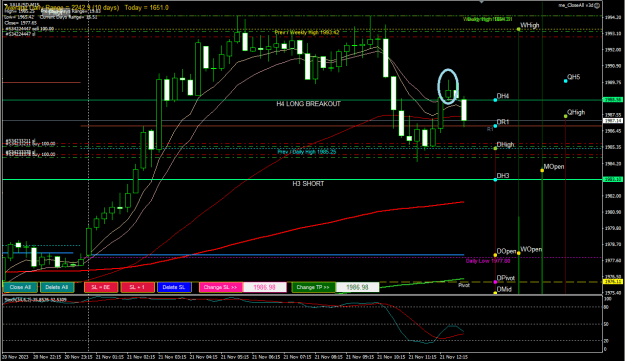Screen dimensions: 625x361
Task: Select the DMid marker dot
Action: pyautogui.click(x=495, y=292)
